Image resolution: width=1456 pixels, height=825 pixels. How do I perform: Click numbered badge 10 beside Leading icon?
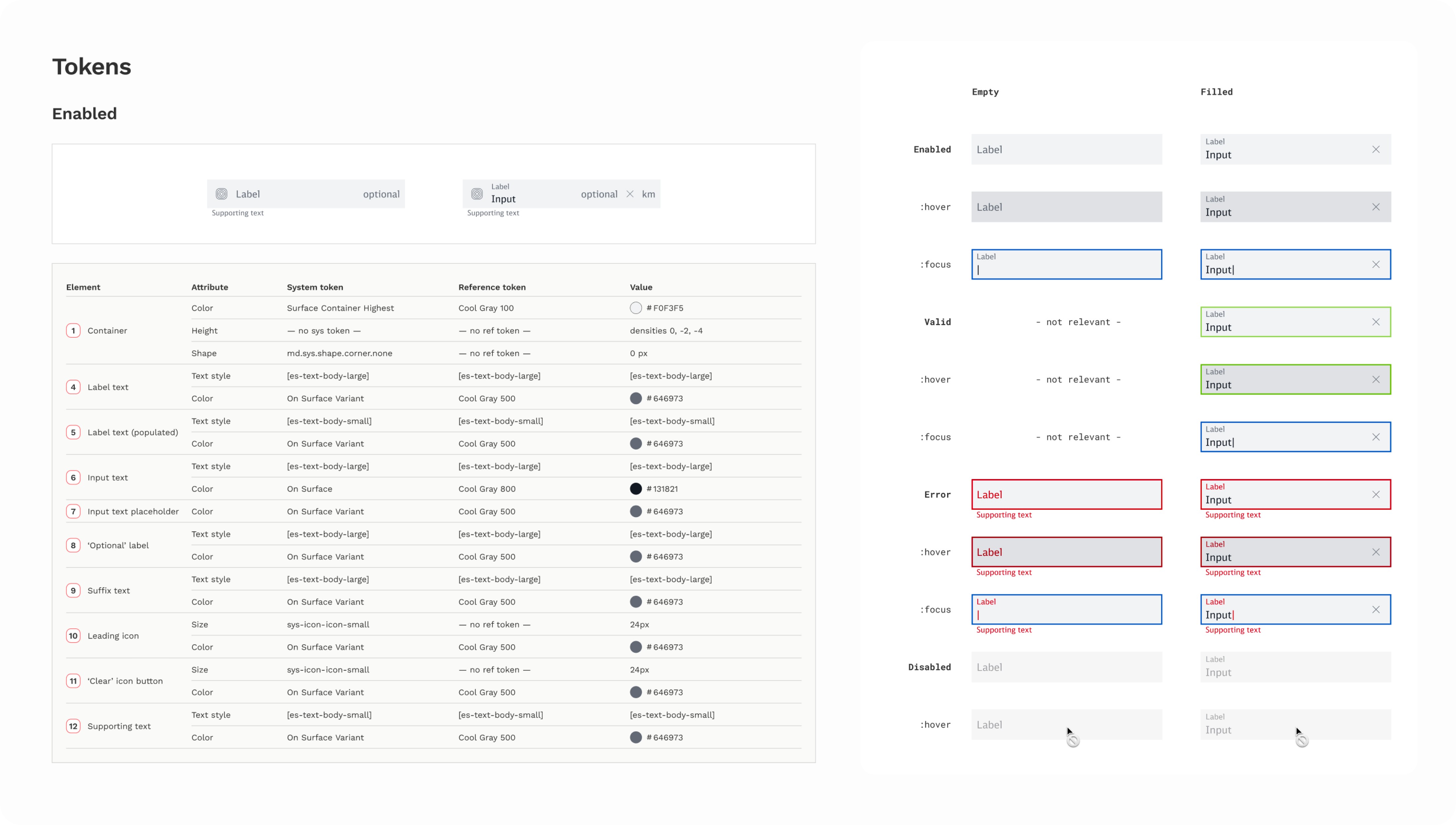click(73, 636)
